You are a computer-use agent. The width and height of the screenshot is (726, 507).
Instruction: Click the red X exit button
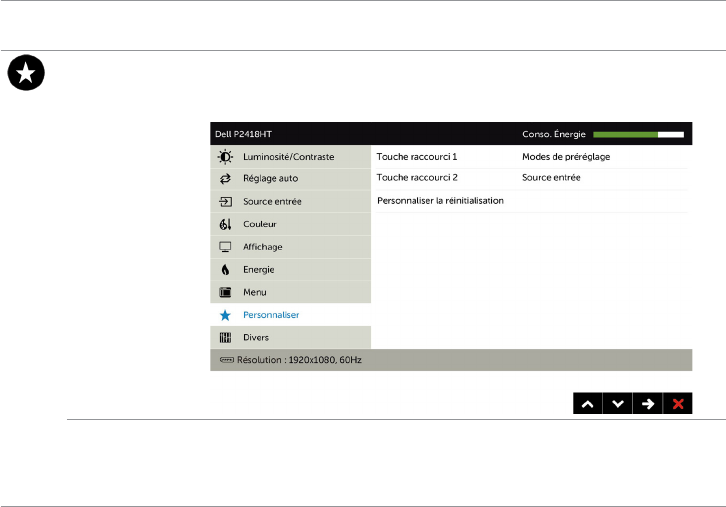point(677,403)
